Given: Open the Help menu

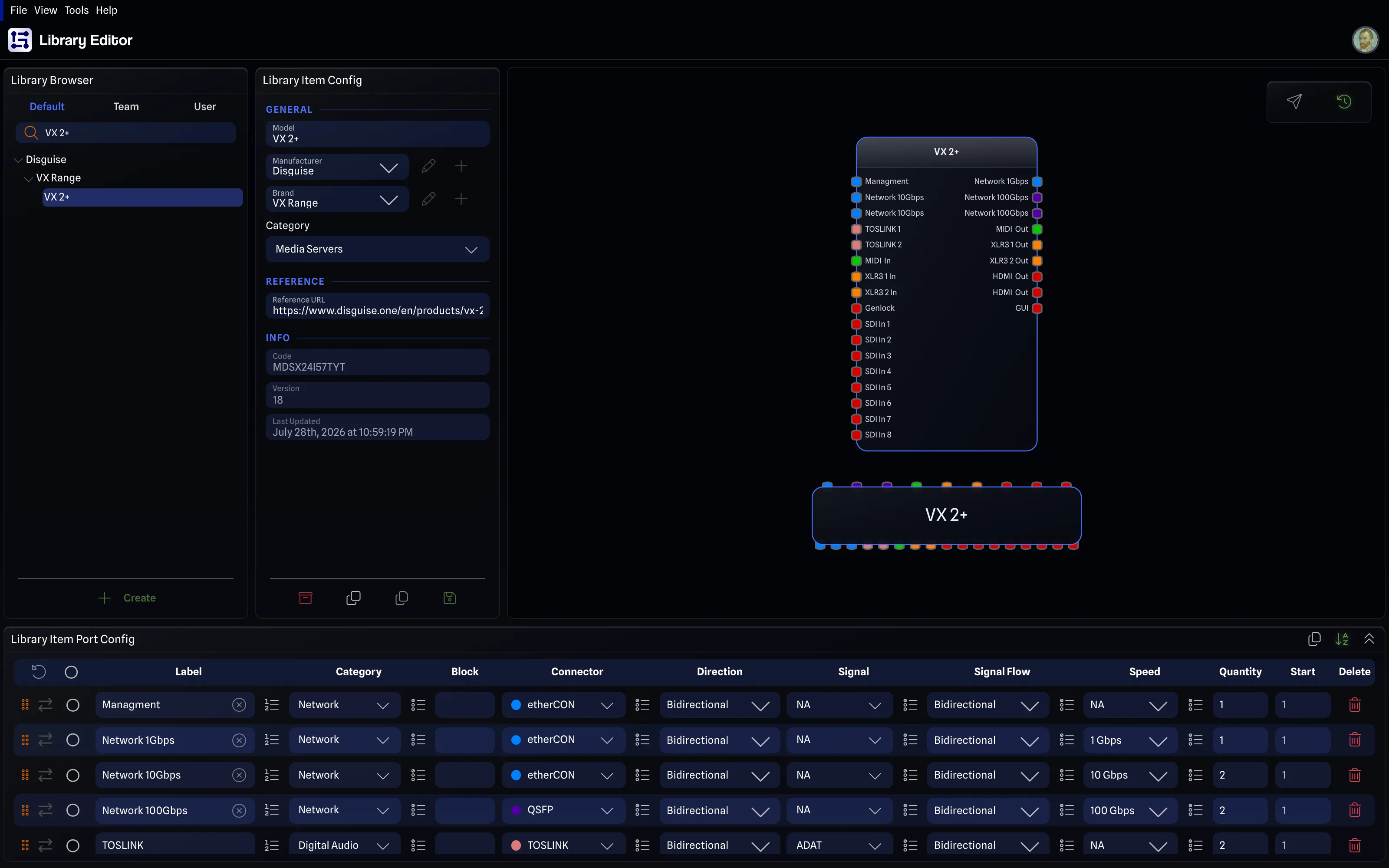Looking at the screenshot, I should (x=106, y=10).
